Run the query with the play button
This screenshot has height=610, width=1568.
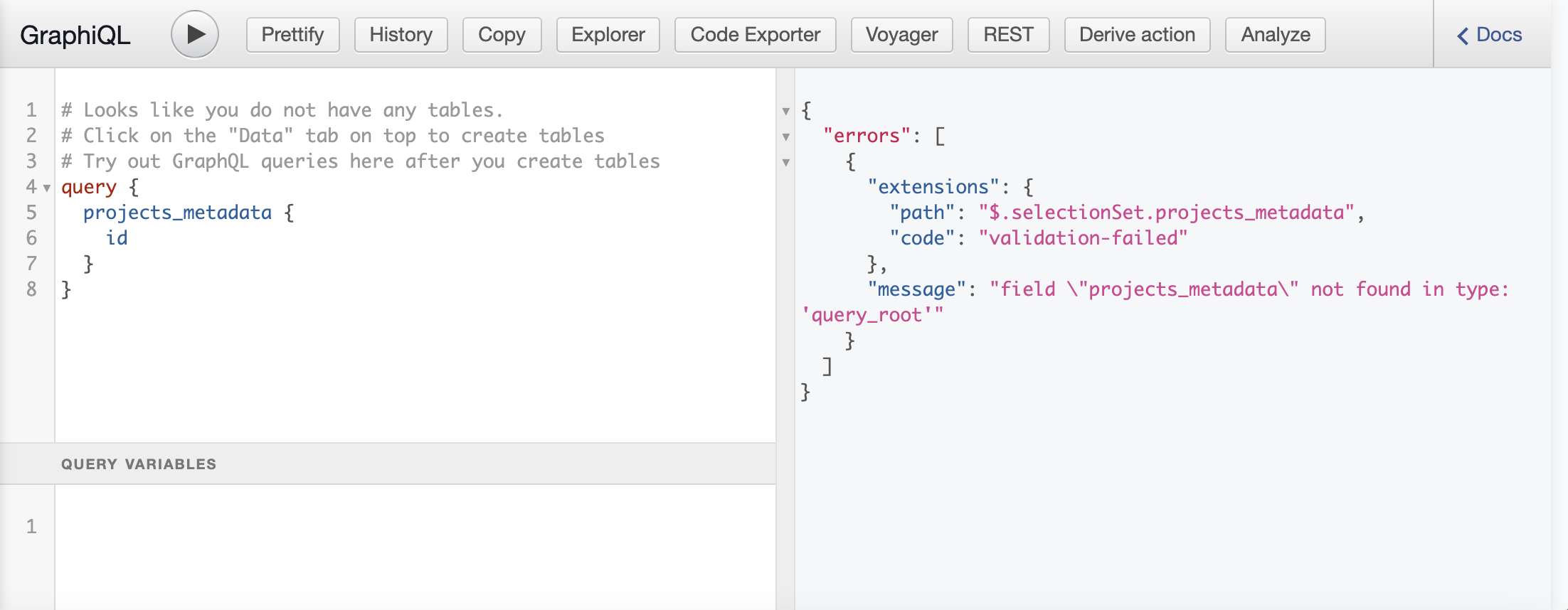click(x=194, y=34)
